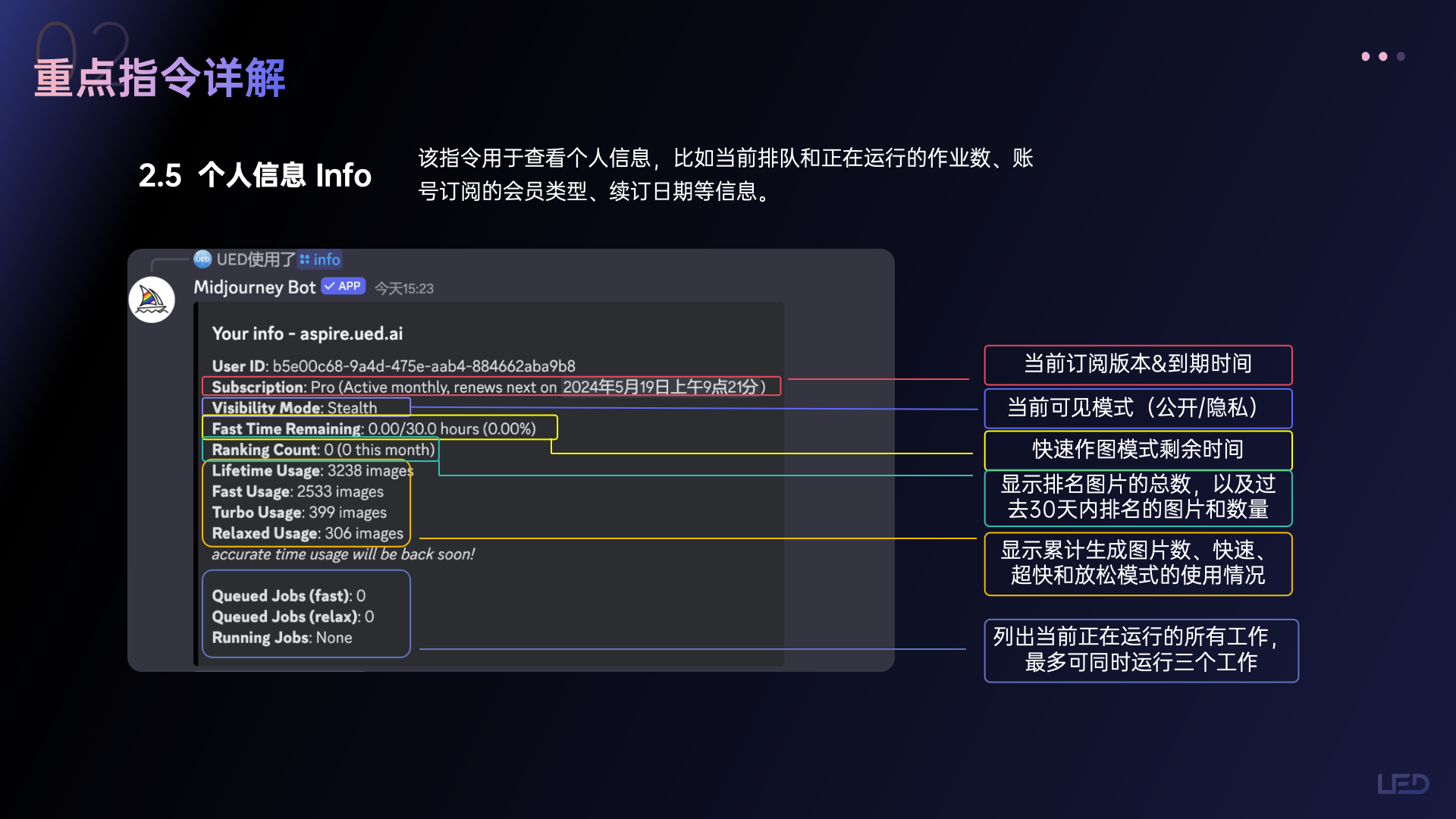Click the second pink dot indicator

(1382, 56)
